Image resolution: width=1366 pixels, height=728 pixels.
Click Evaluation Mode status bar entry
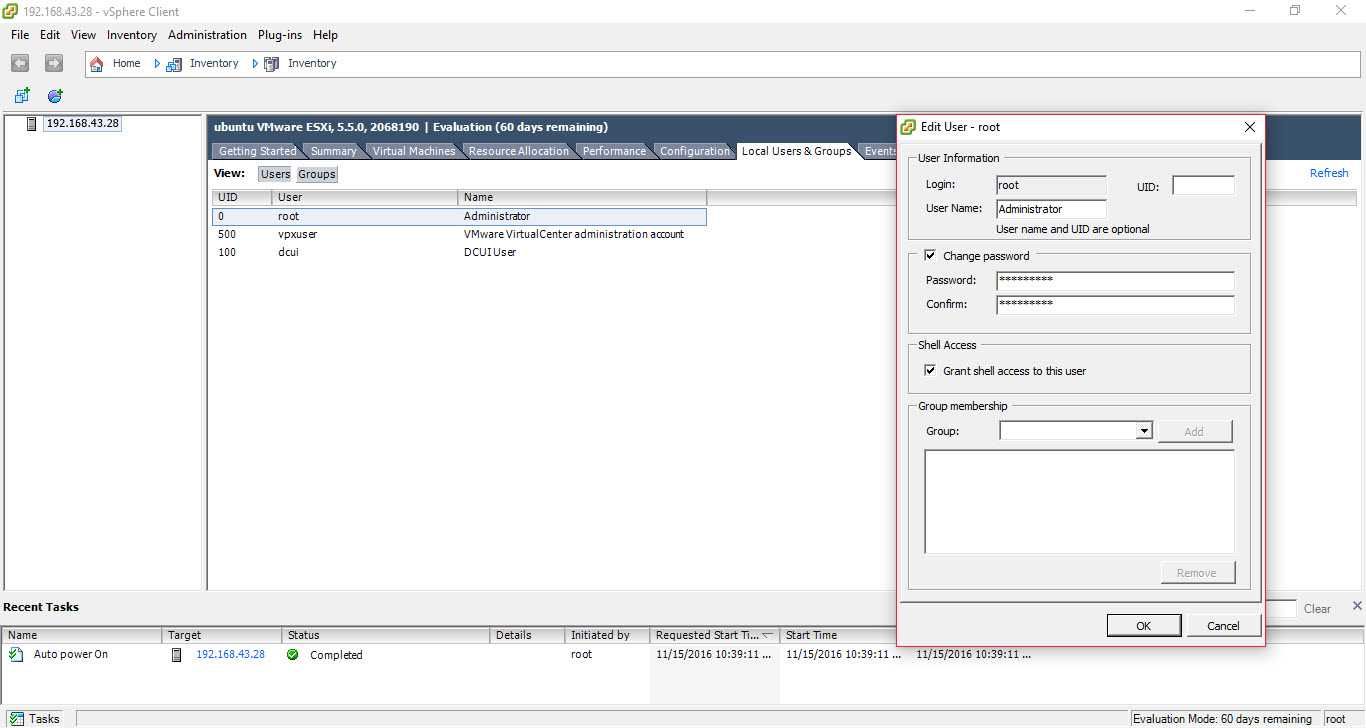click(x=1223, y=719)
